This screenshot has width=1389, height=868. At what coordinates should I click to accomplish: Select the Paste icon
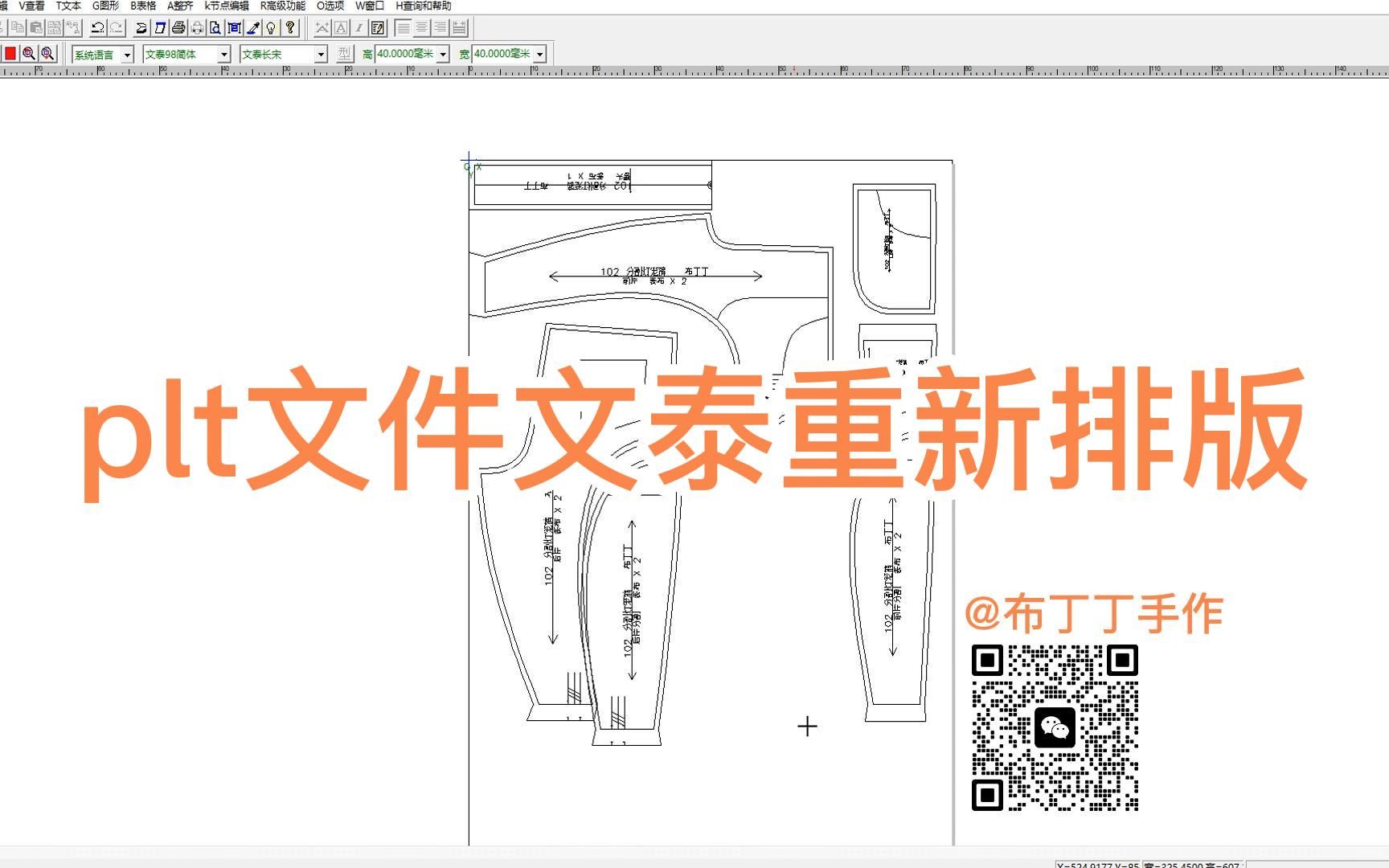pos(35,27)
